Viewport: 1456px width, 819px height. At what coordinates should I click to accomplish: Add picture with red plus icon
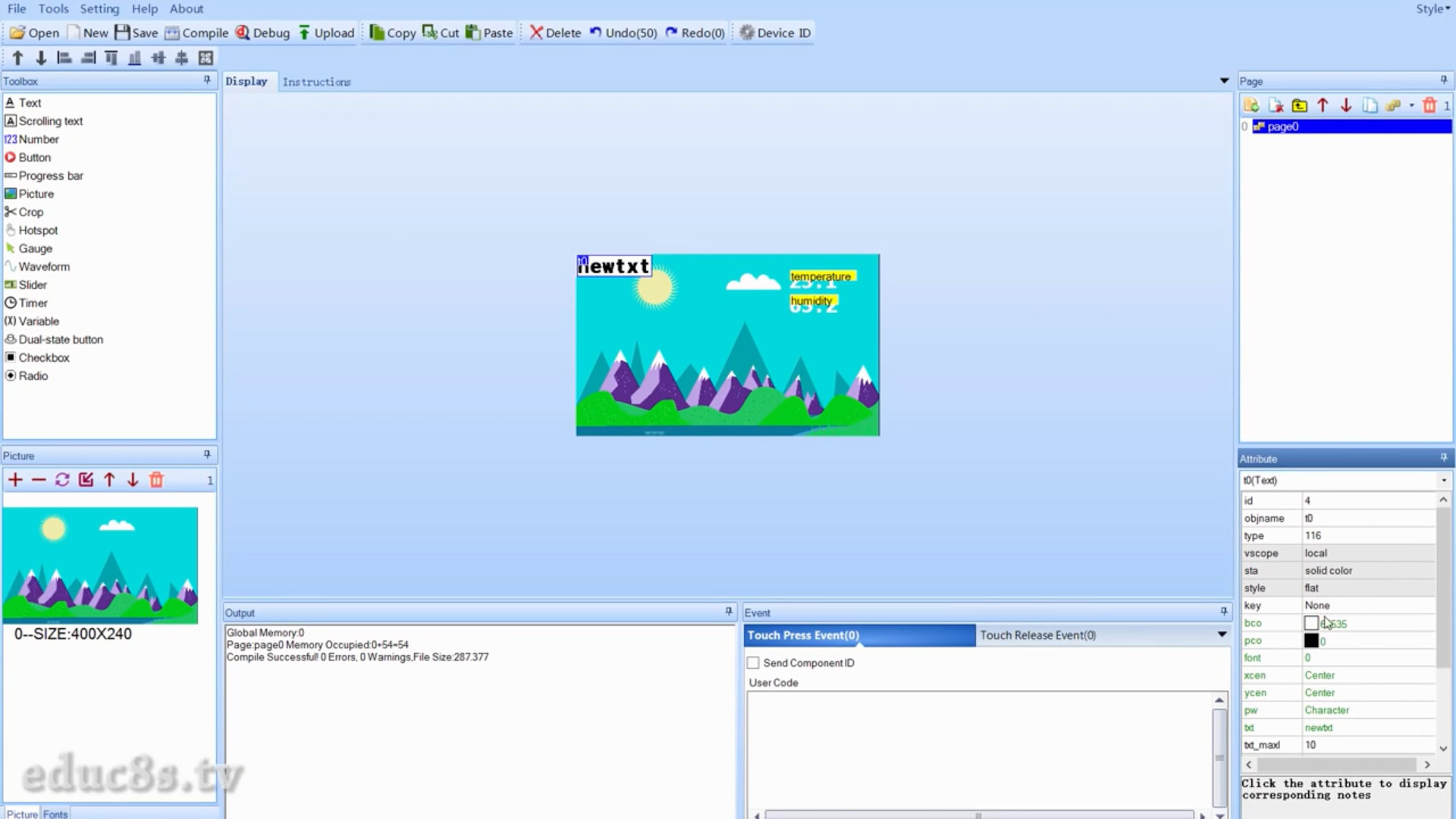[x=15, y=479]
